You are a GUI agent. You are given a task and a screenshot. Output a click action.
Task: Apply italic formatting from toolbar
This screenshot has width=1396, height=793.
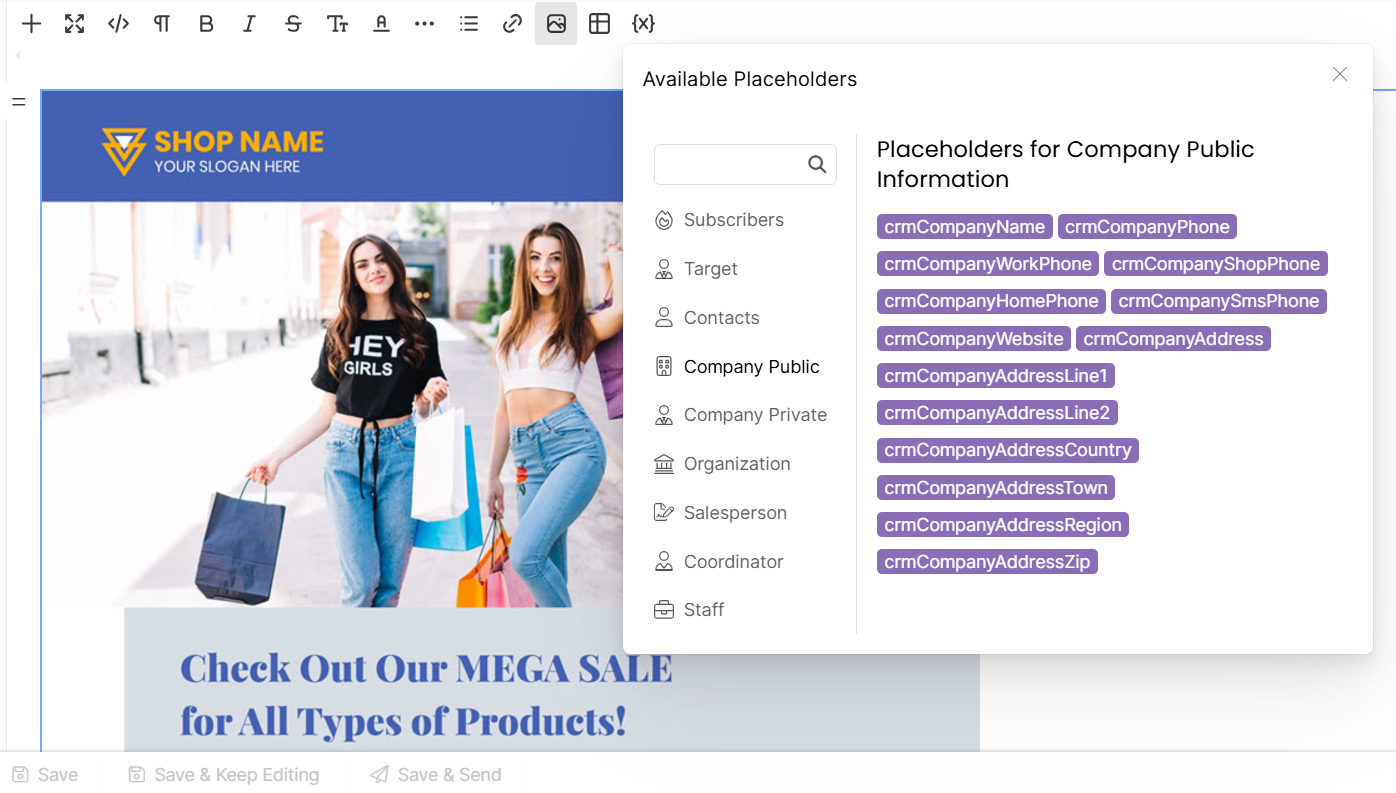tap(250, 24)
